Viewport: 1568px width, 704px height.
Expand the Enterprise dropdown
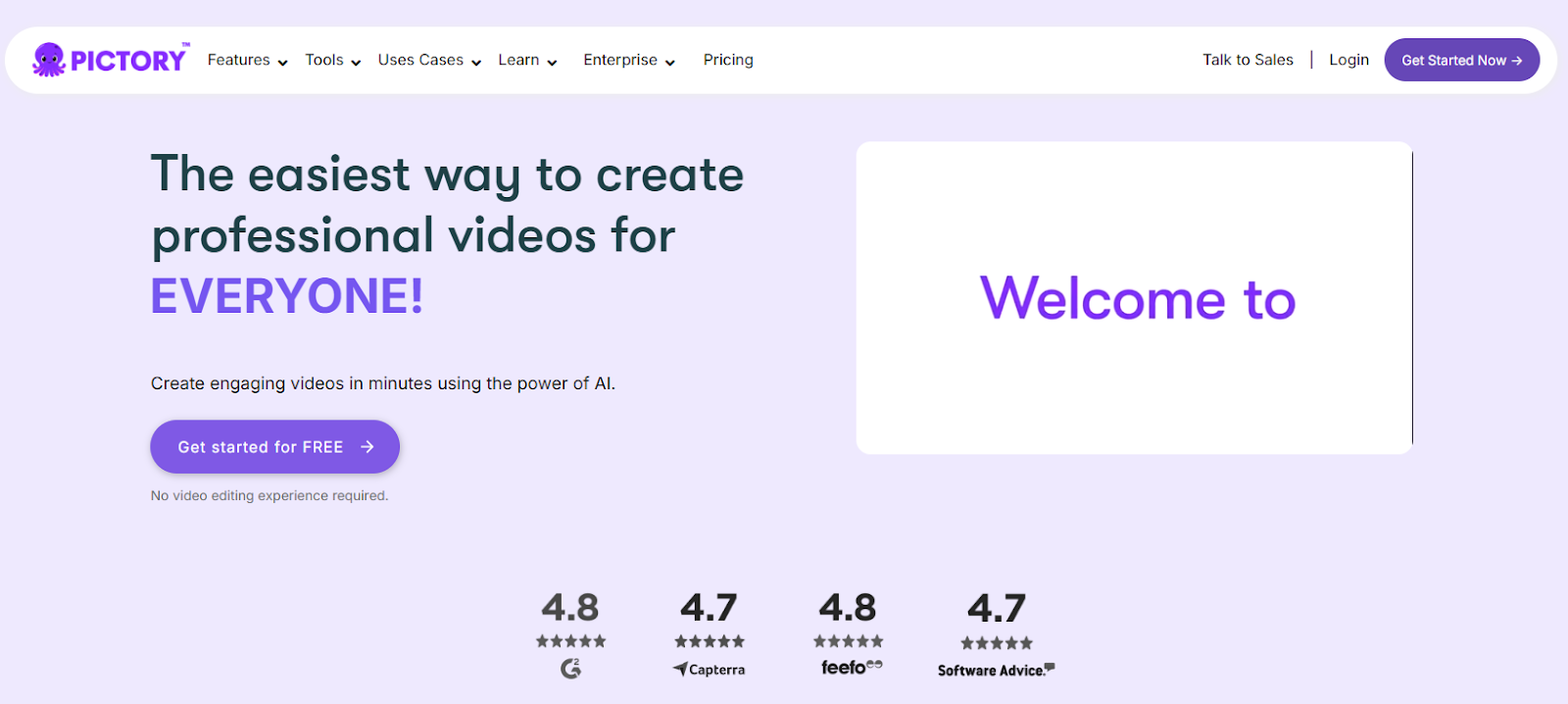(629, 60)
